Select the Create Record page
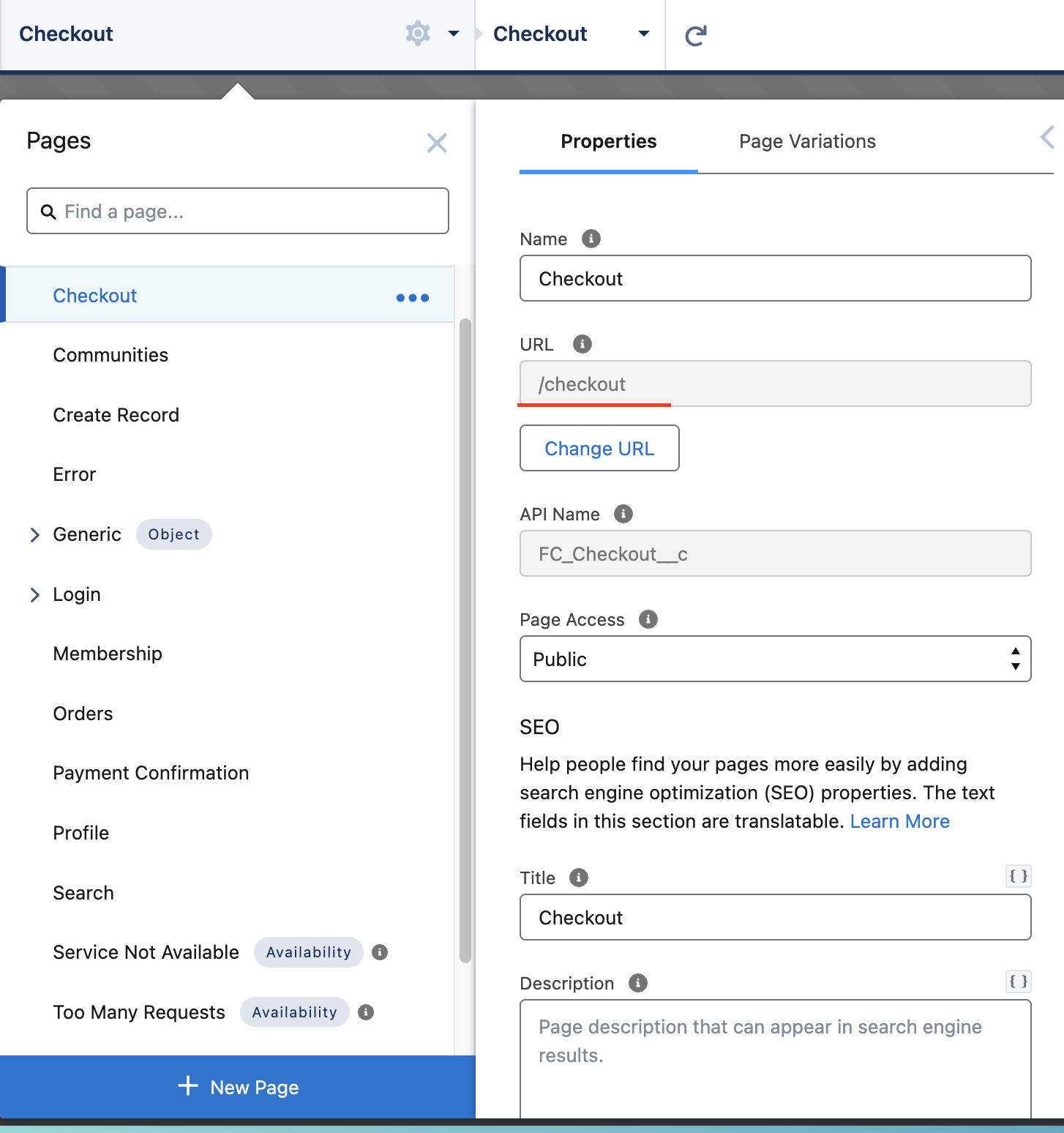Viewport: 1064px width, 1133px height. tap(116, 415)
